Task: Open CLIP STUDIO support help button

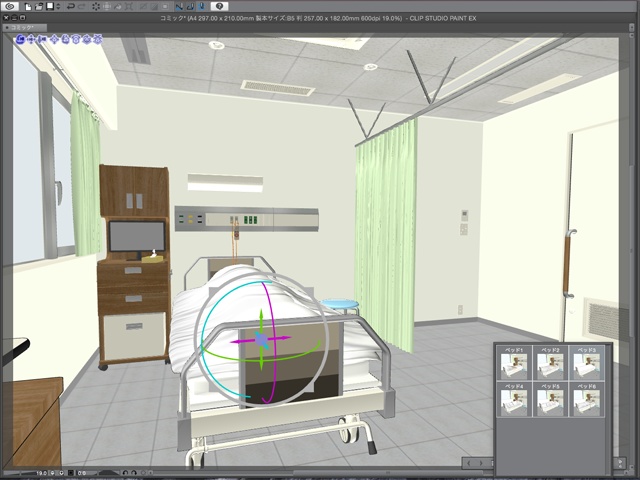Action: [219, 6]
